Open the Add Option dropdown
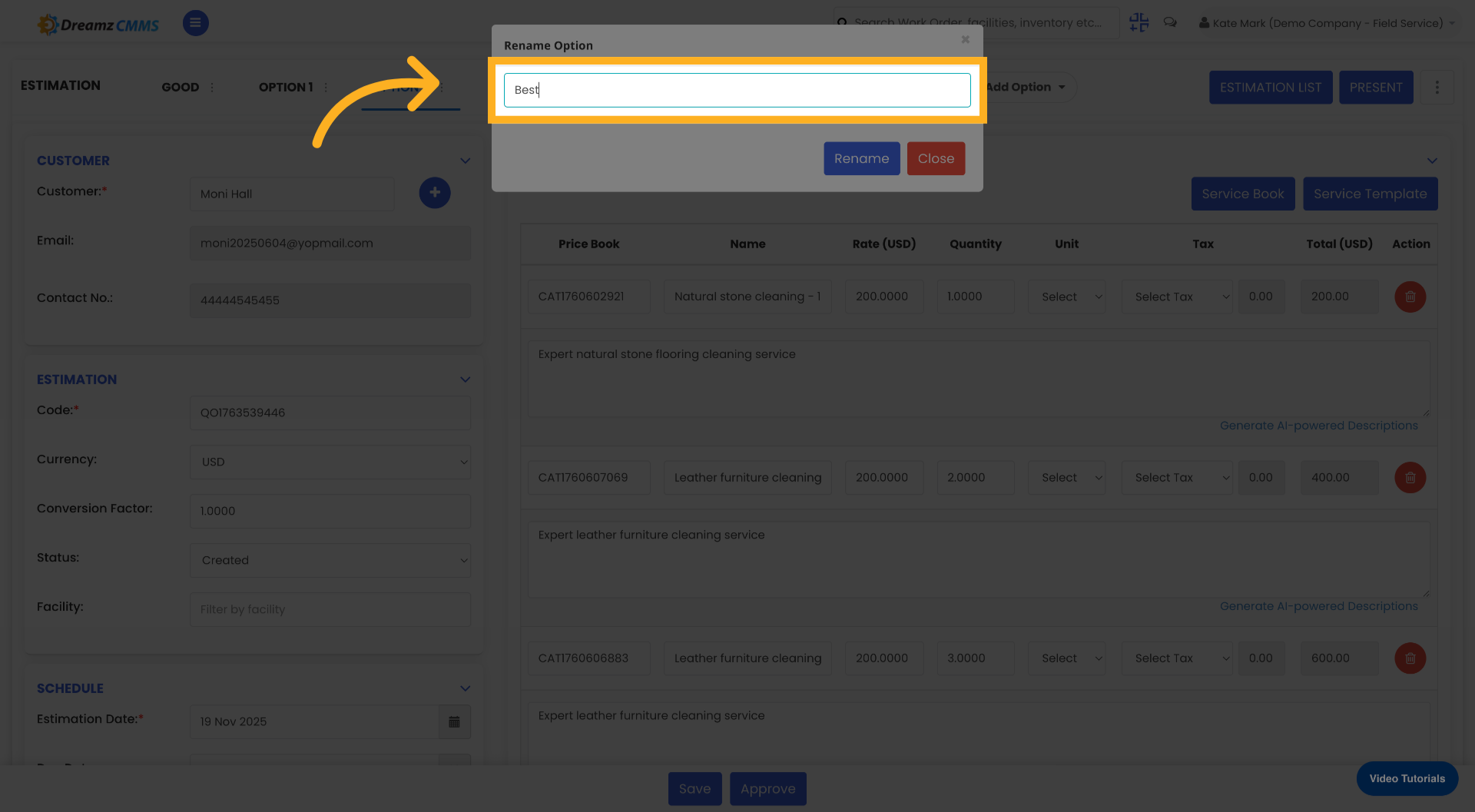 tap(1024, 87)
